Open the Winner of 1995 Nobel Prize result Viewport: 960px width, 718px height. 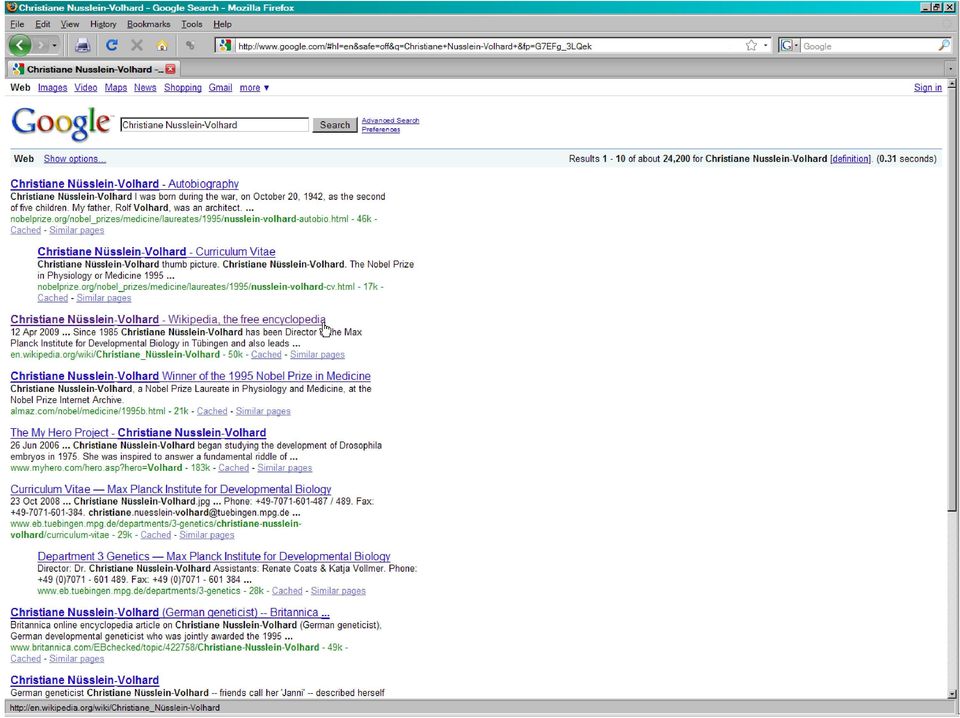(x=190, y=376)
